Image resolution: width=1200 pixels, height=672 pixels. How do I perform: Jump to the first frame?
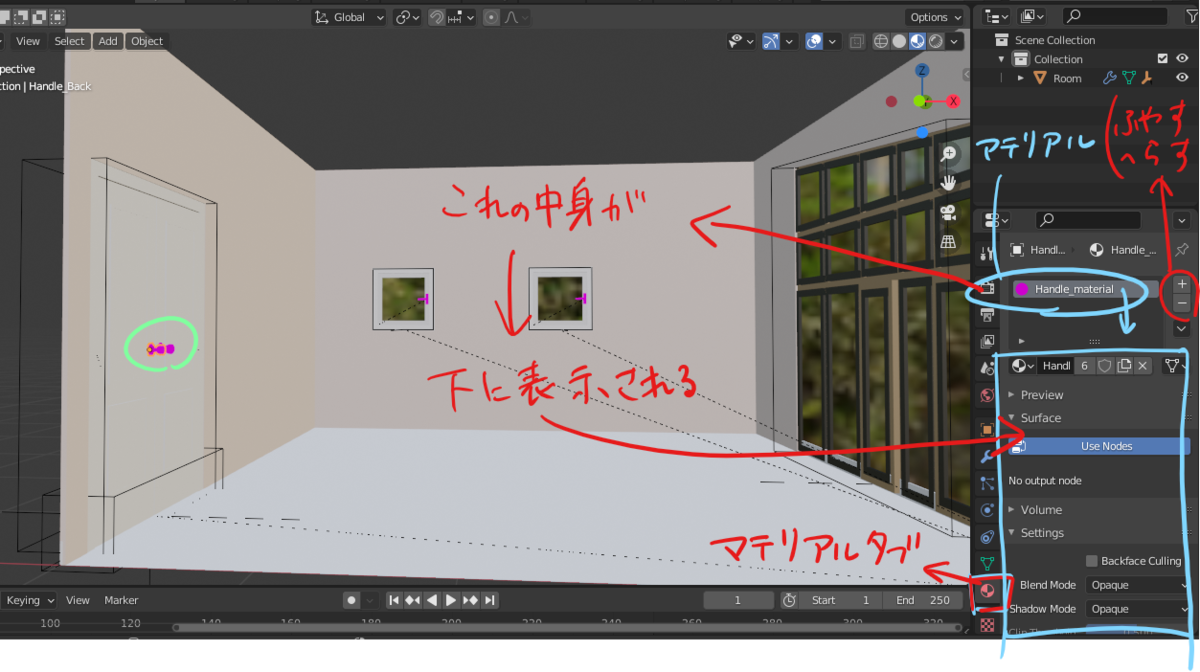pyautogui.click(x=394, y=600)
